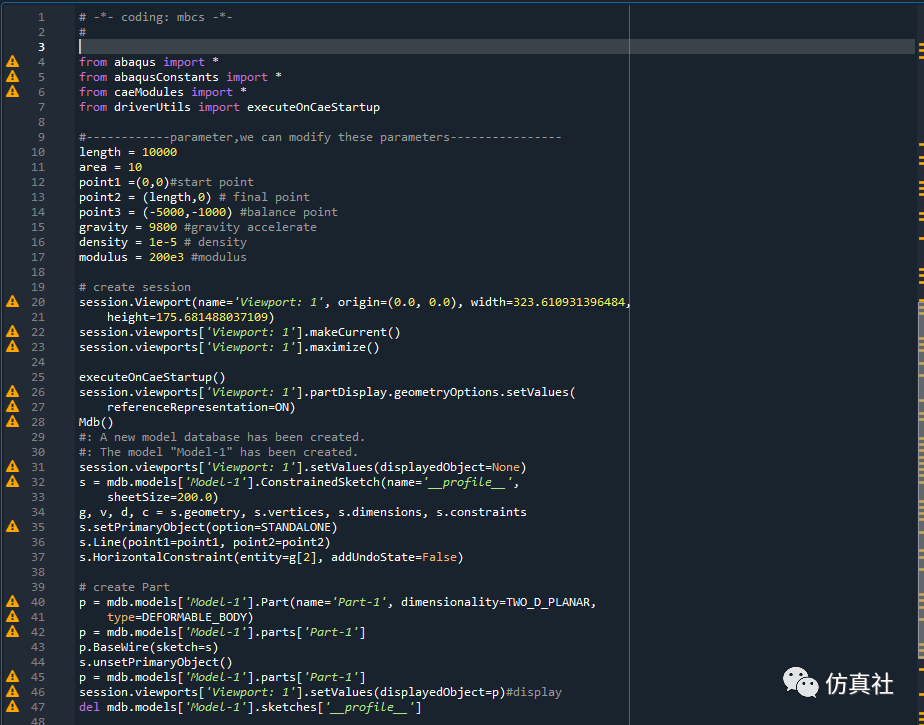Viewport: 924px width, 725px height.
Task: Click 'referenceRepresentation=ON)' on line 27
Action: tap(201, 407)
